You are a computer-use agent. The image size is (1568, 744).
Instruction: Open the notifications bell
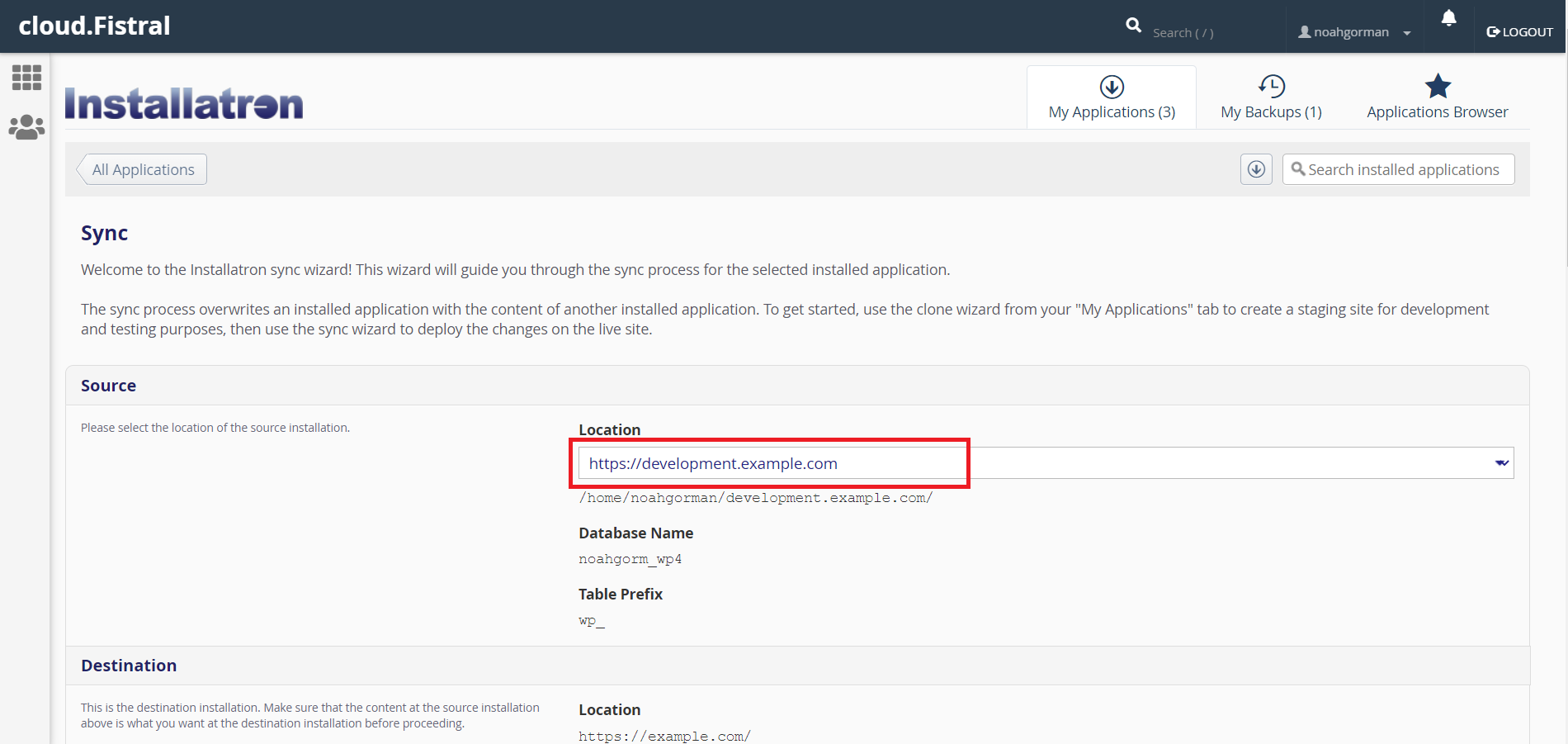[1448, 18]
